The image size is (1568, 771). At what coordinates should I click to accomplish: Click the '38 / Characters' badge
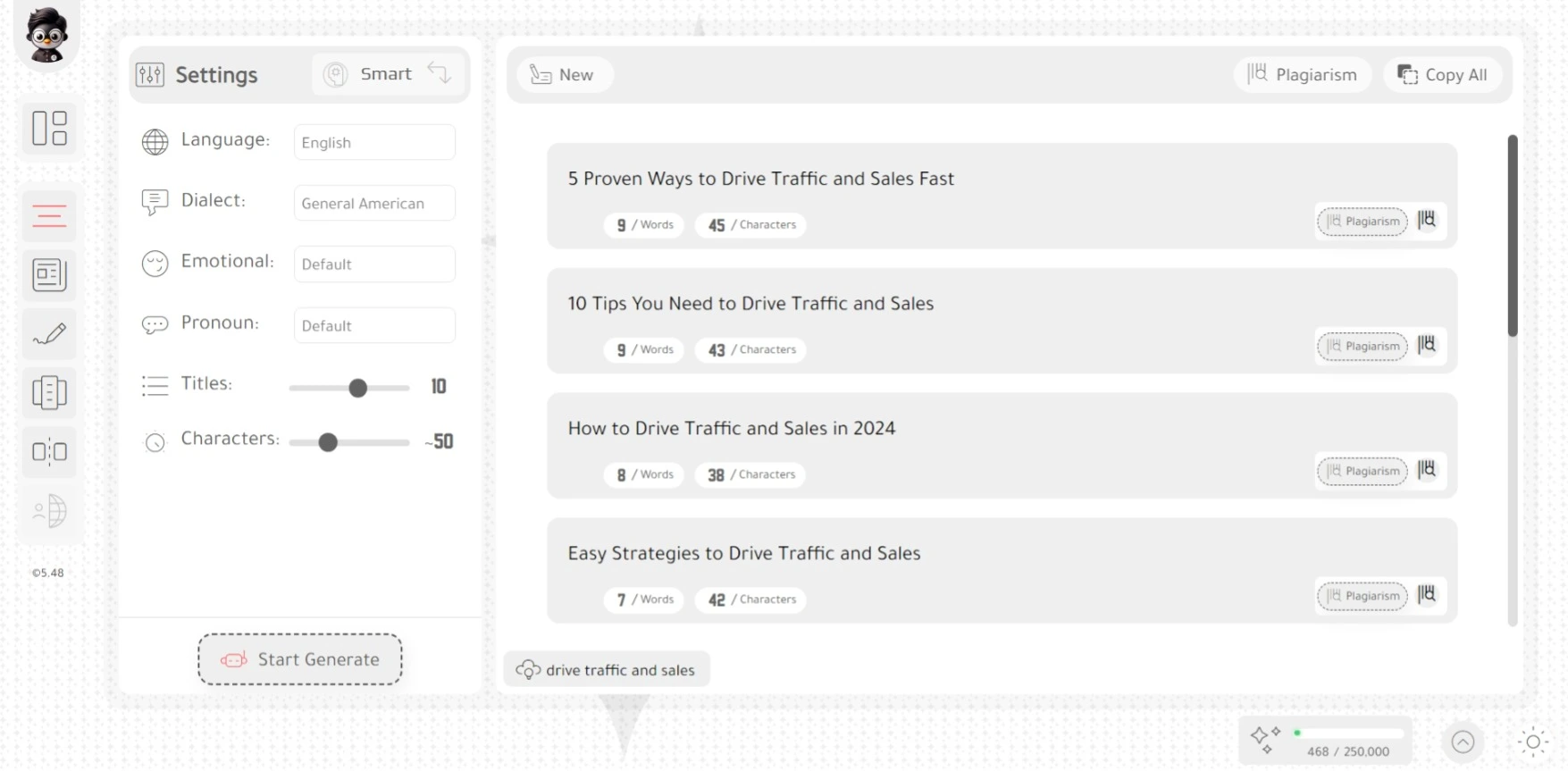(x=750, y=475)
